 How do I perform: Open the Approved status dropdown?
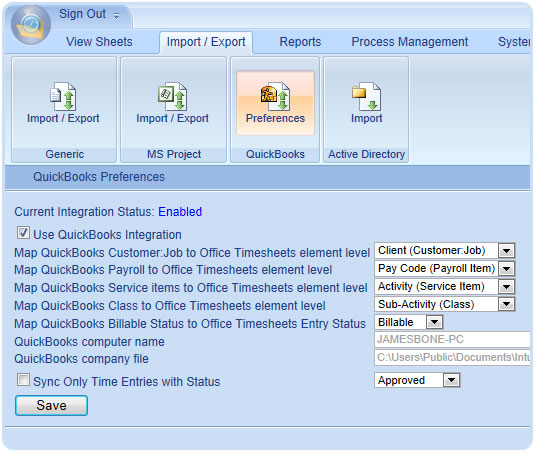[x=417, y=380]
